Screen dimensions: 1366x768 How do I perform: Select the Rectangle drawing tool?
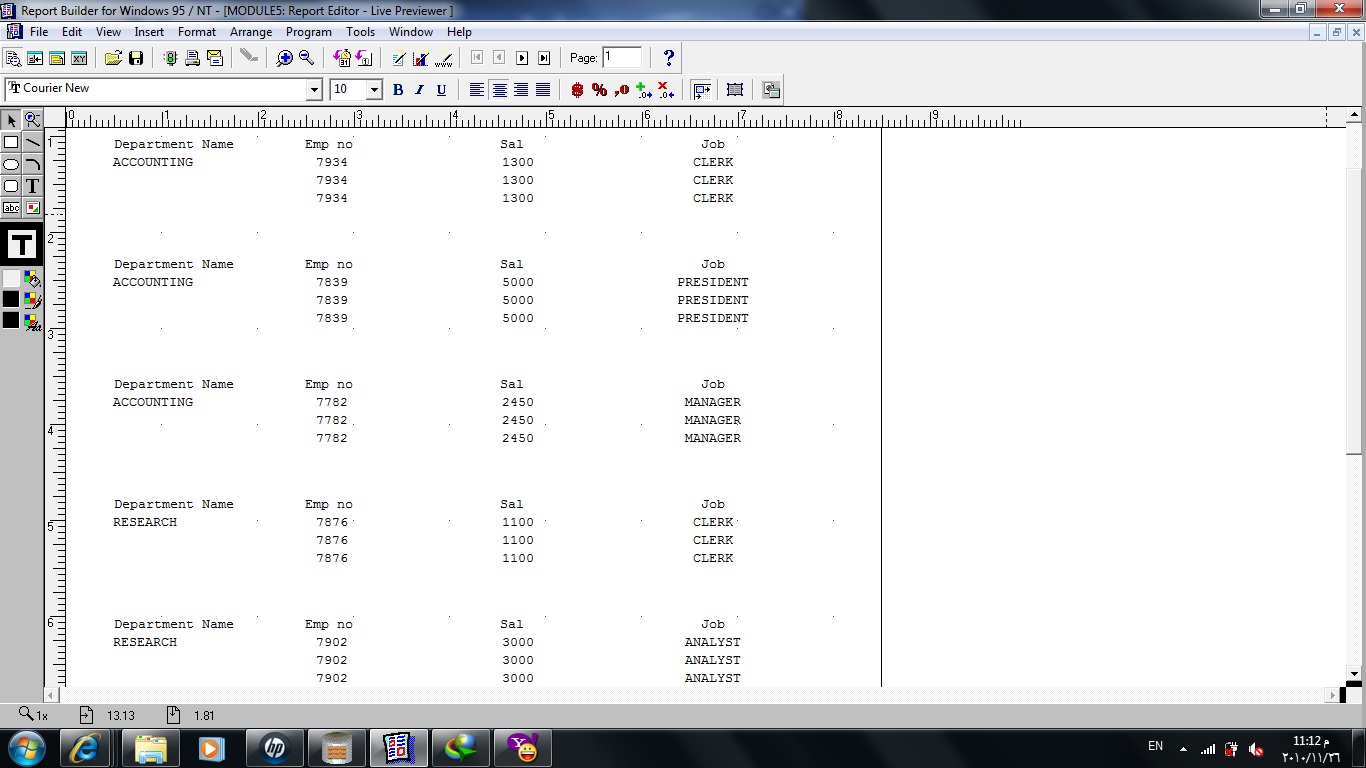11,142
